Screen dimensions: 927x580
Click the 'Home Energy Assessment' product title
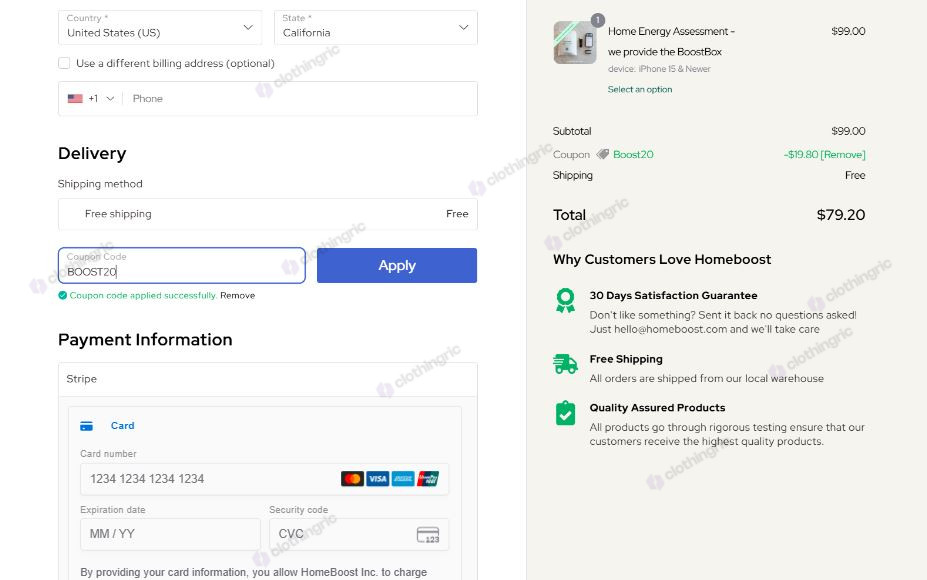coord(671,41)
